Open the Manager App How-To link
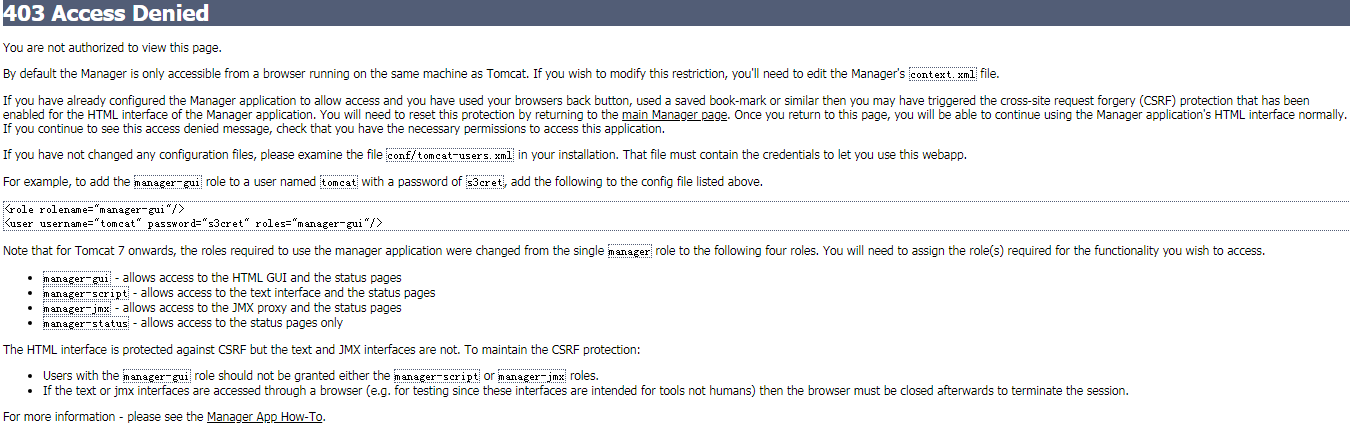This screenshot has height=423, width=1350. click(x=265, y=417)
